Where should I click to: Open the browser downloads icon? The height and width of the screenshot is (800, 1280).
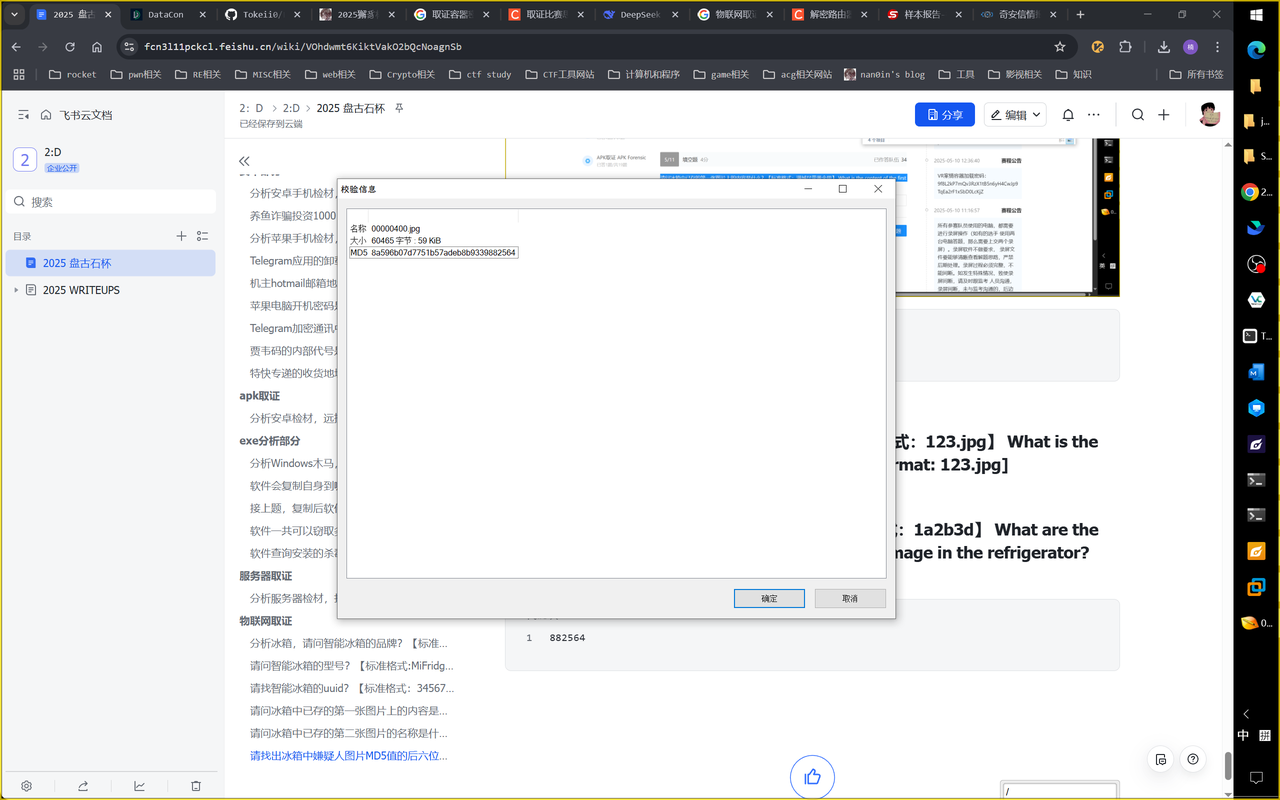point(1164,47)
